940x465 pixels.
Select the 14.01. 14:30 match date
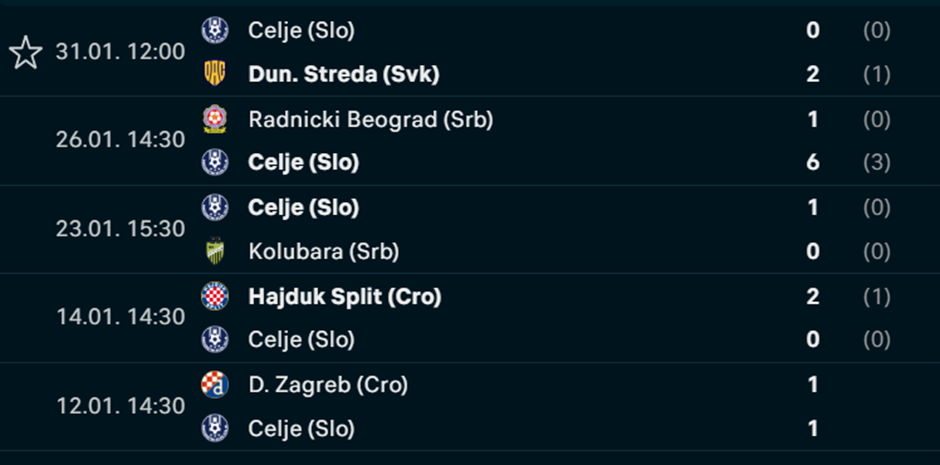click(120, 317)
